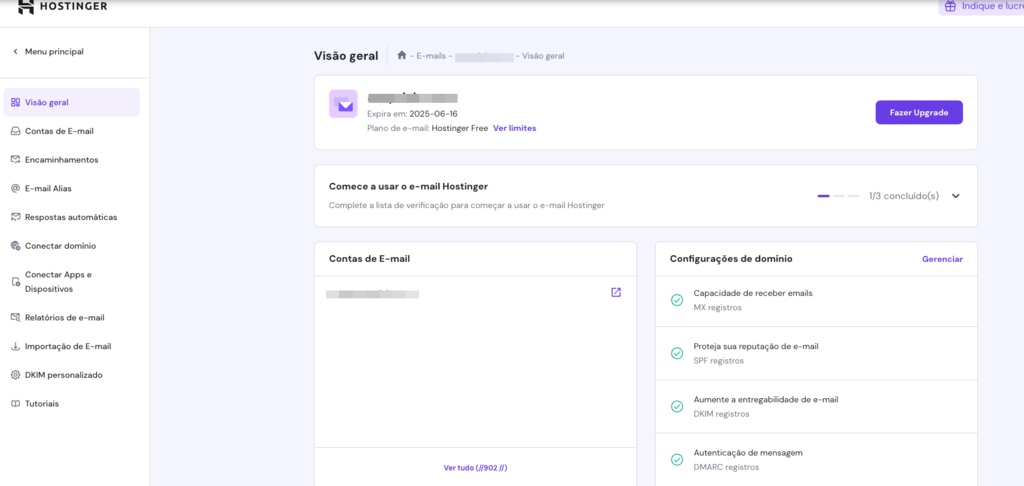
Task: Click the green check beside DKIM registros
Action: [x=677, y=406]
